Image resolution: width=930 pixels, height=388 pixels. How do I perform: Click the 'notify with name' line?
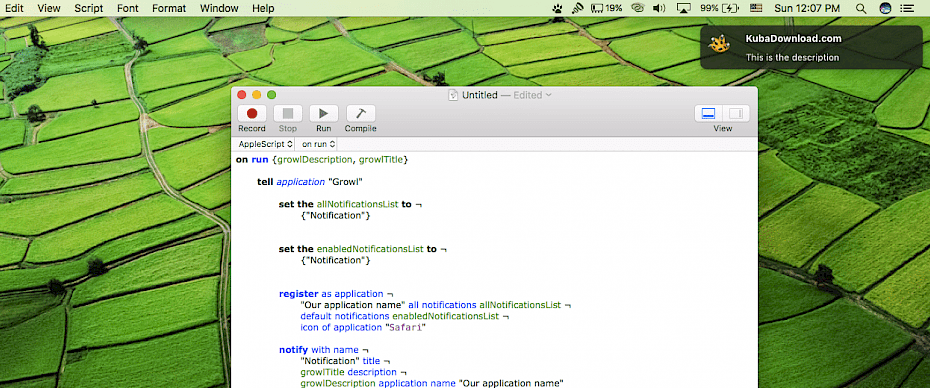(x=323, y=350)
